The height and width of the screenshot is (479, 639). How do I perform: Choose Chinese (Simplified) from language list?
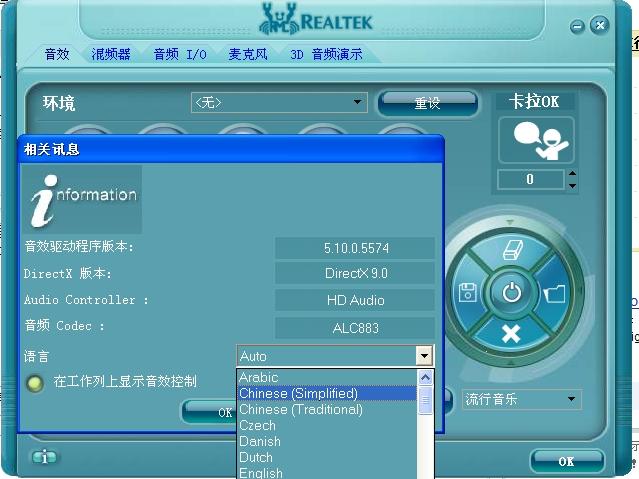click(327, 393)
